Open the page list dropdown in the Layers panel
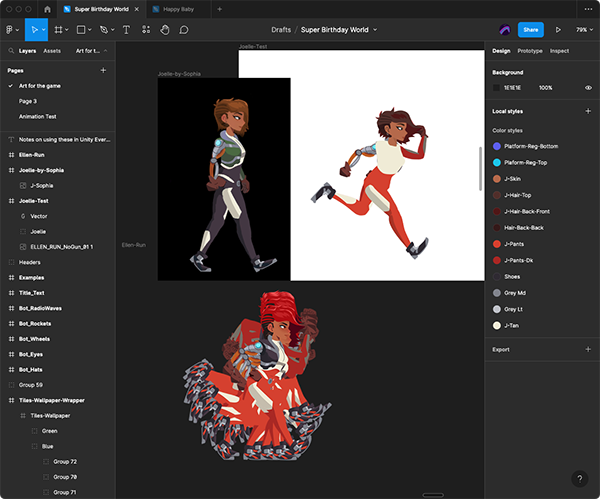This screenshot has height=499, width=600. tap(96, 50)
